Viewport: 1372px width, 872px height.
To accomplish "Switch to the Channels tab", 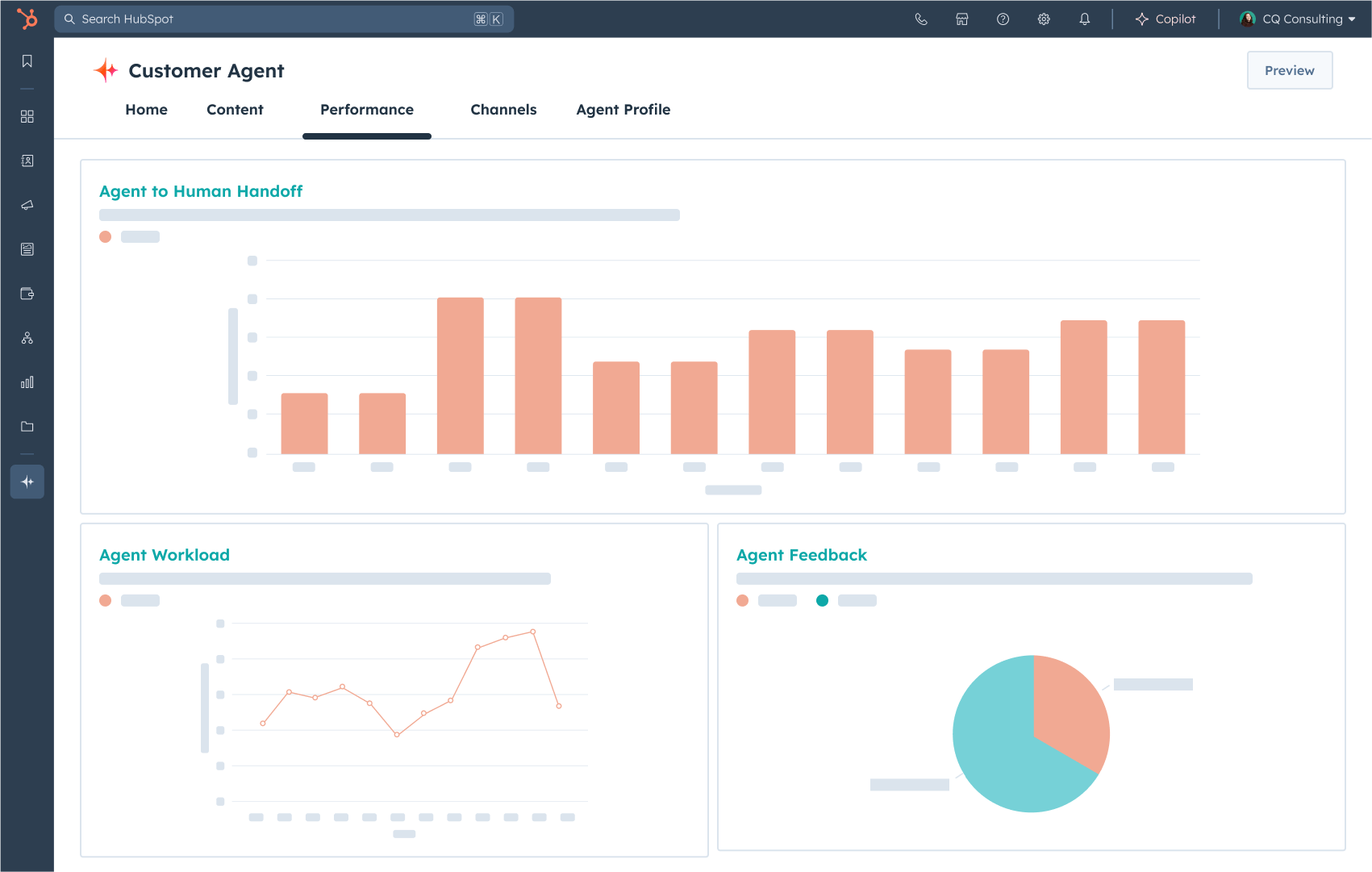I will pos(503,110).
